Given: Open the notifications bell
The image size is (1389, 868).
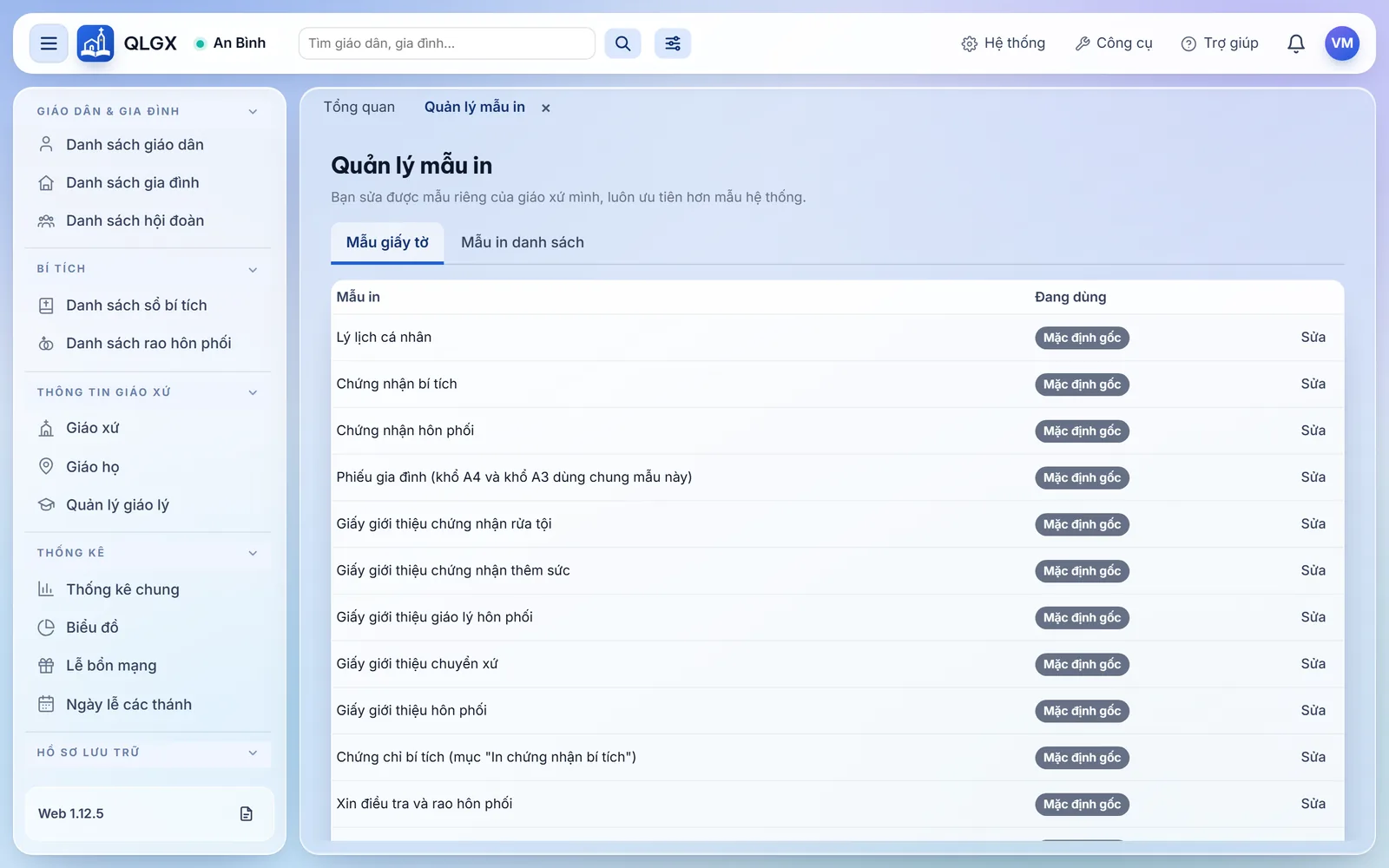Looking at the screenshot, I should 1295,43.
